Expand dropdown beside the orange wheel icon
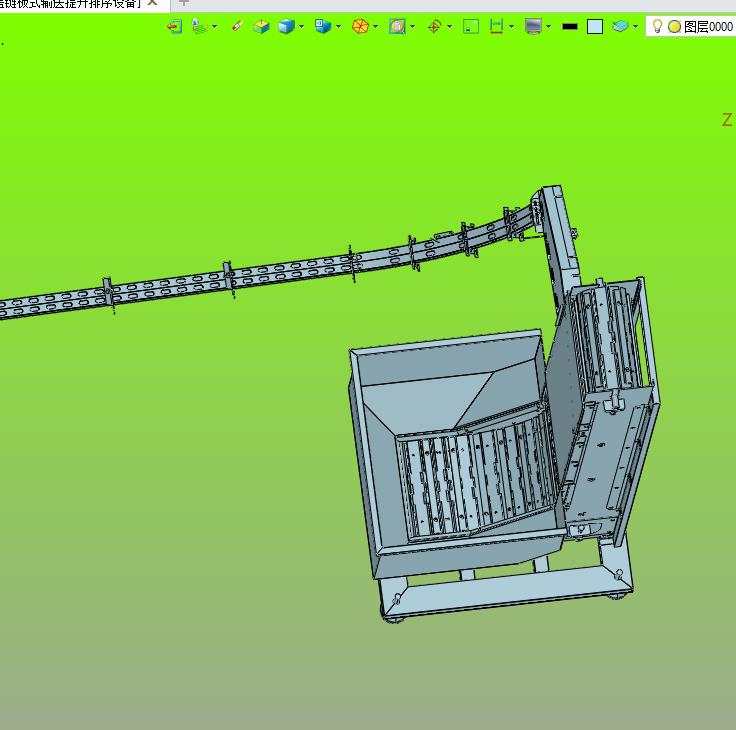The width and height of the screenshot is (736, 730). 375,27
